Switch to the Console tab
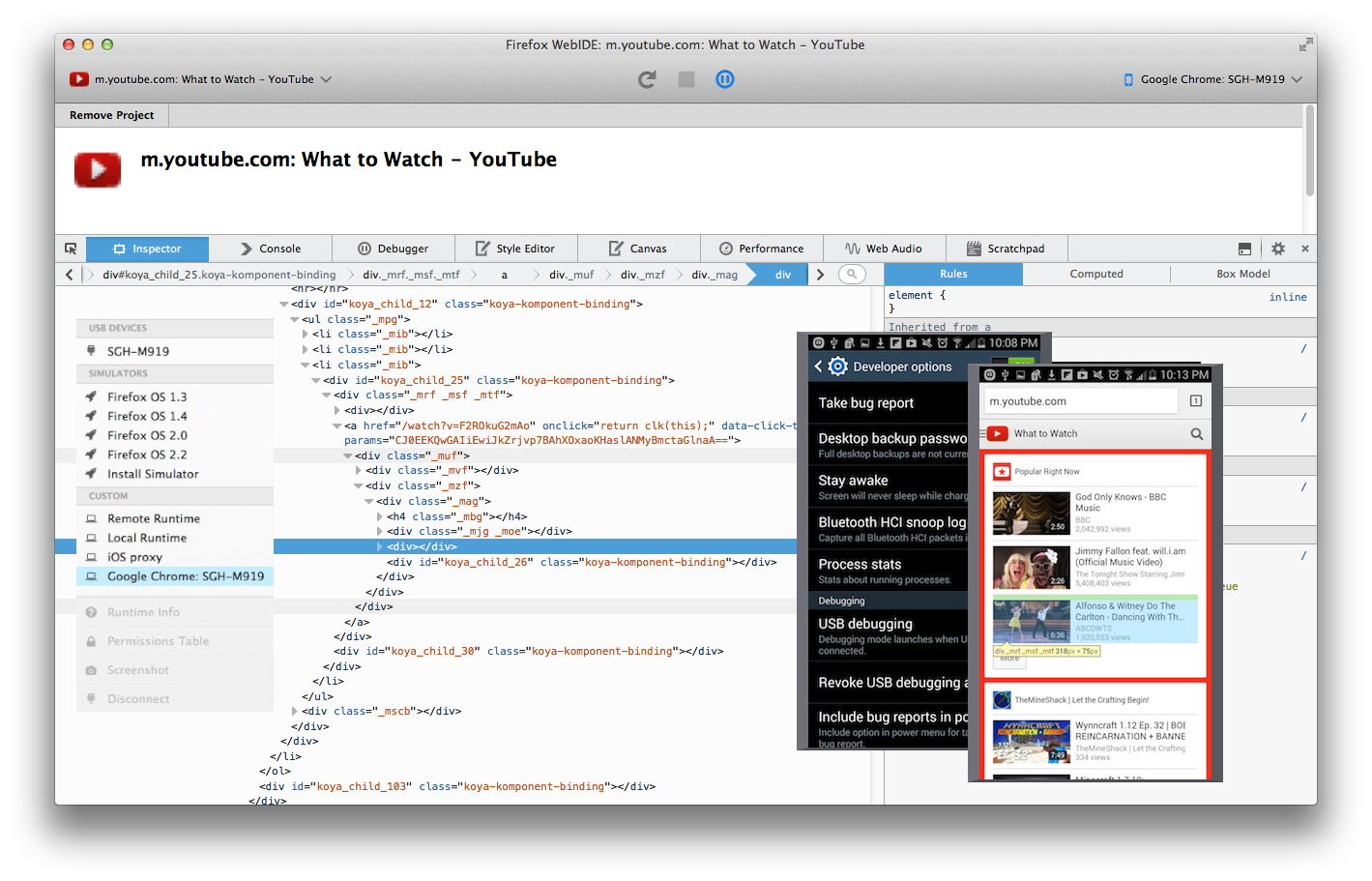The image size is (1372, 881). 271,249
